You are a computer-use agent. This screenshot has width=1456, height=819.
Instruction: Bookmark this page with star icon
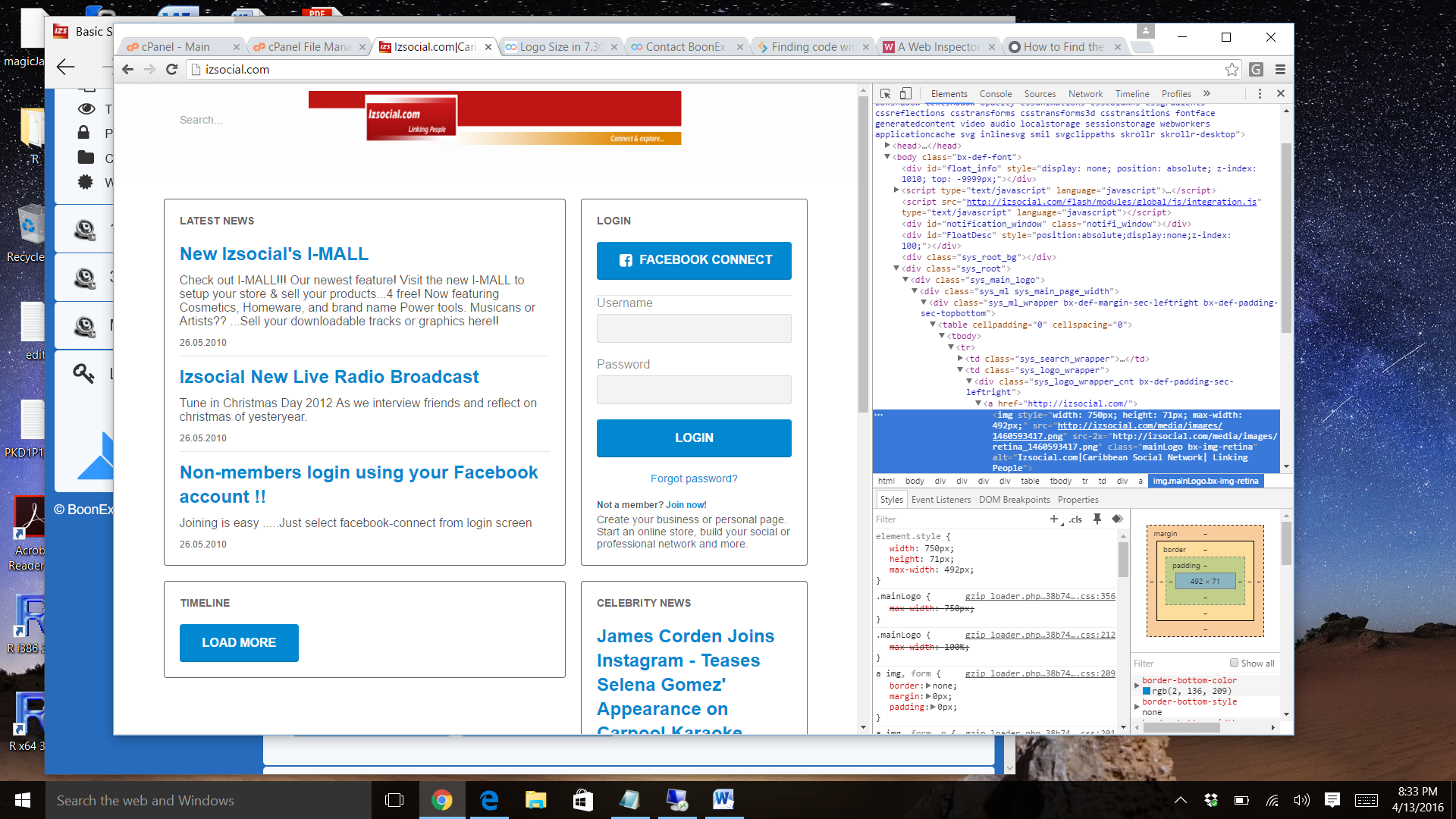(1232, 70)
